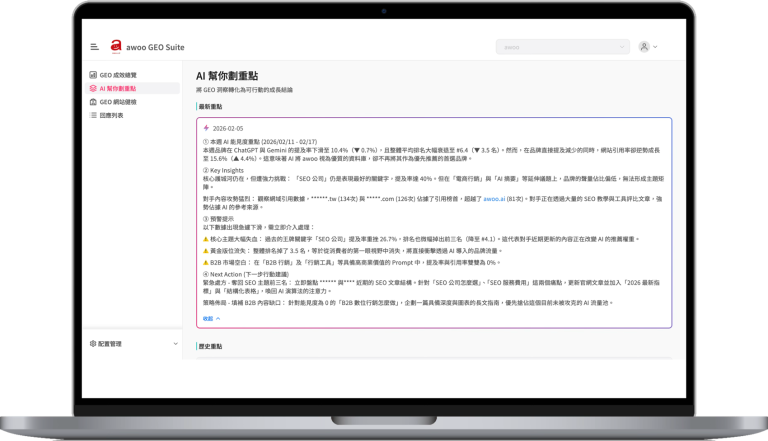
Task: Click the GEO 成效總覽 chart icon
Action: 93,75
